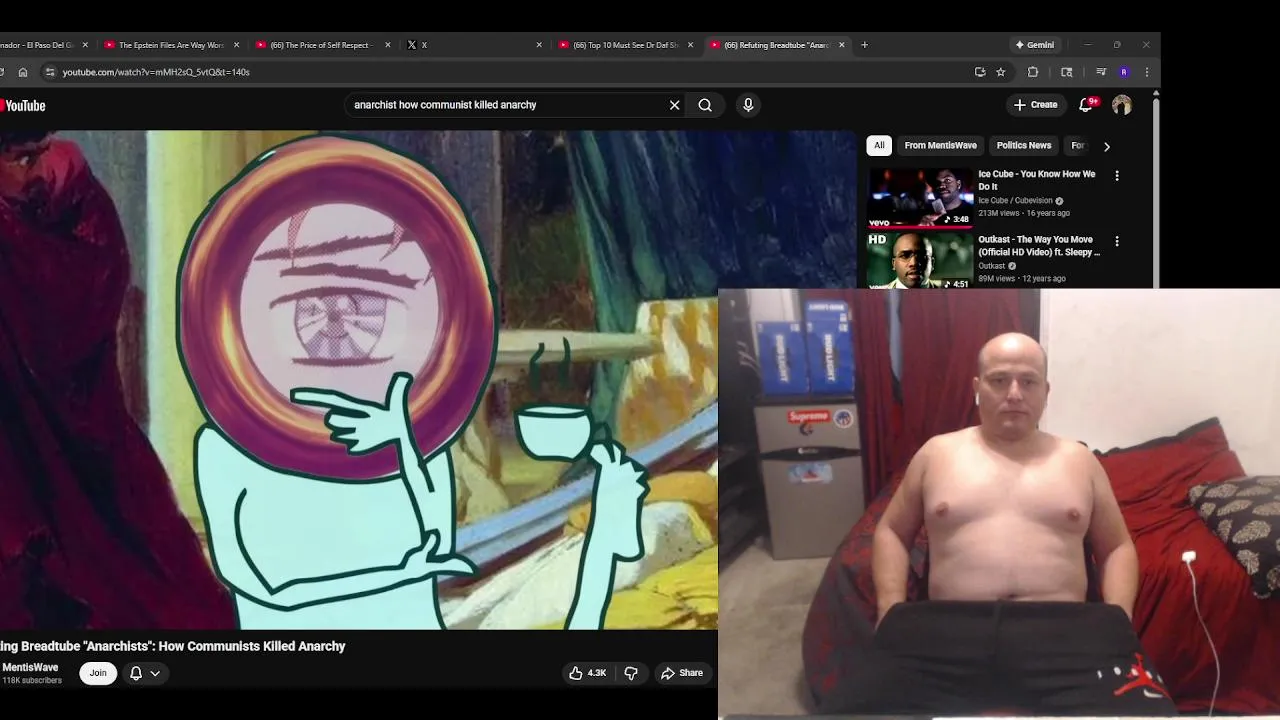
Task: Like the video with 4.3K likes
Action: [x=588, y=673]
